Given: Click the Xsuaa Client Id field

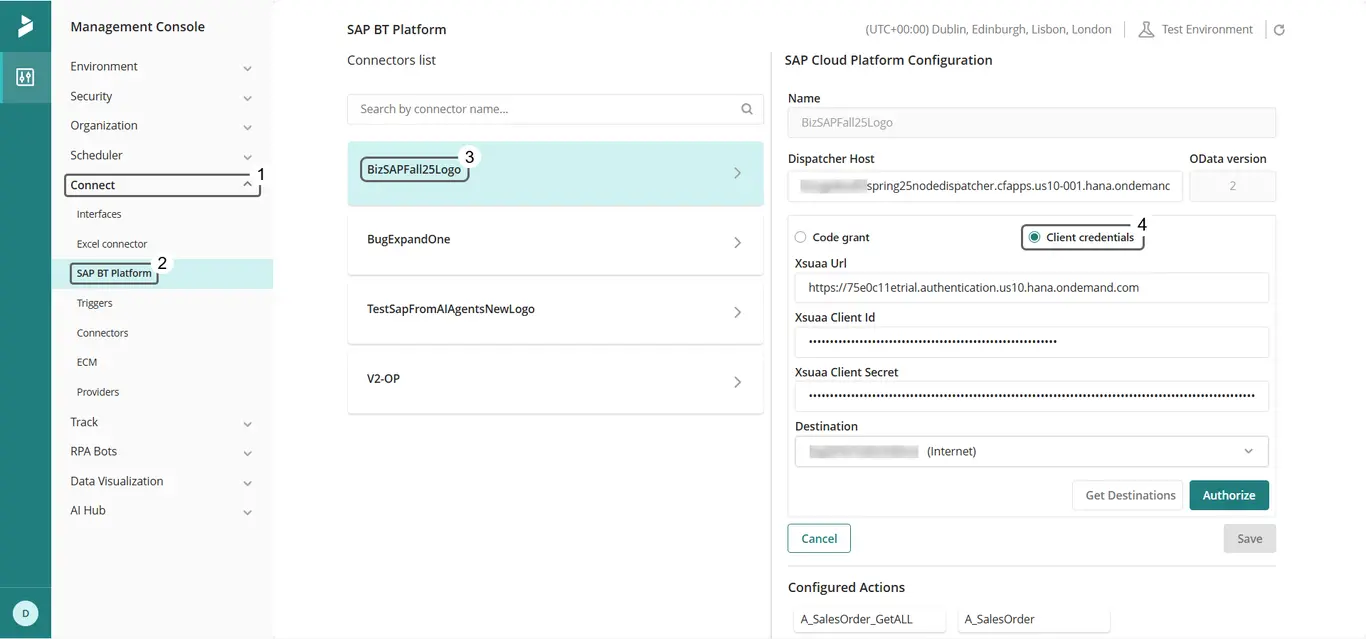Looking at the screenshot, I should 1031,341.
